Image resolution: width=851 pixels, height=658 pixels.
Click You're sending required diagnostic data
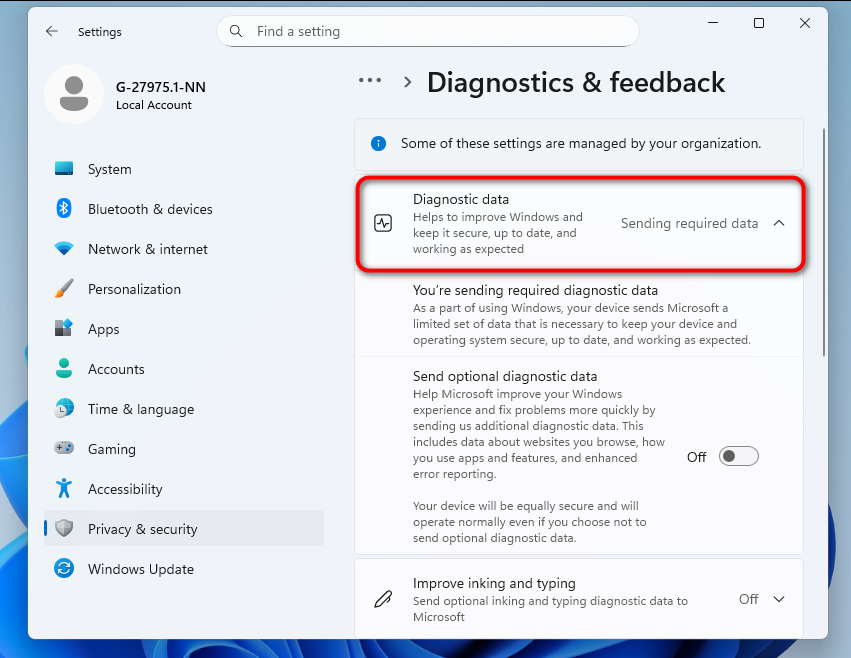point(535,290)
